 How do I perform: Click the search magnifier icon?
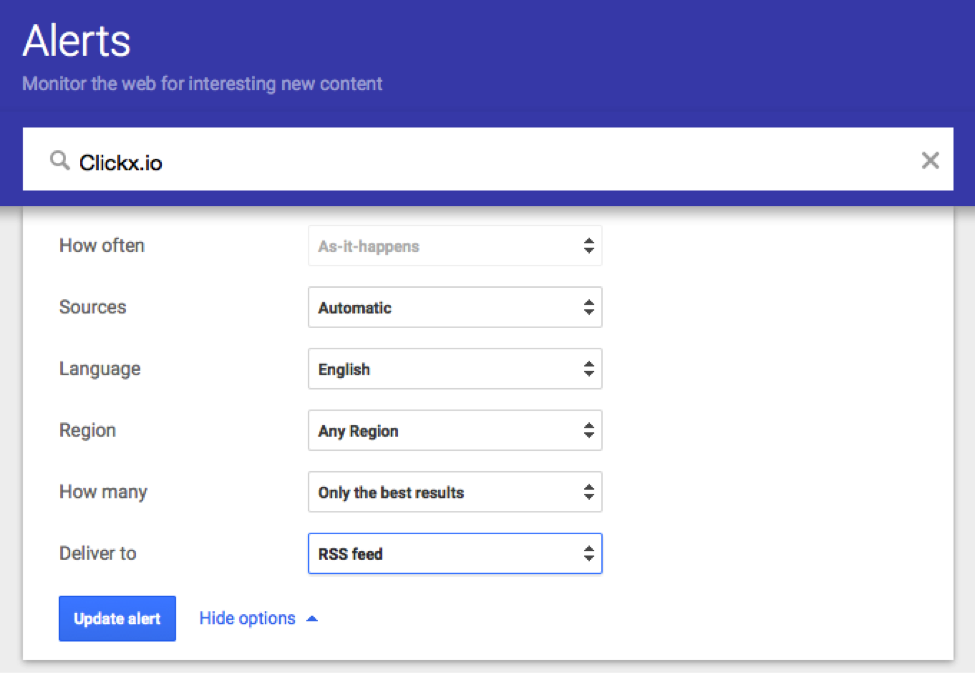60,160
